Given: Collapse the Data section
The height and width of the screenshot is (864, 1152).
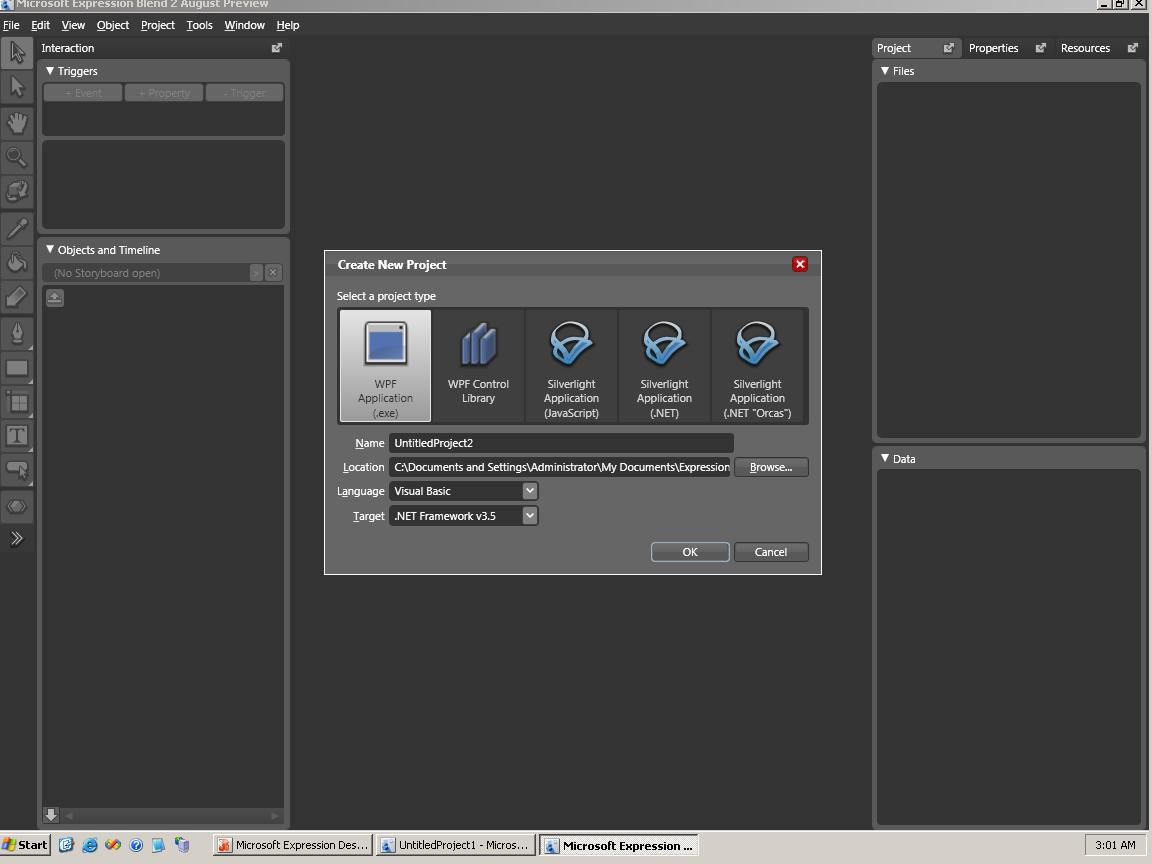Looking at the screenshot, I should [x=885, y=458].
